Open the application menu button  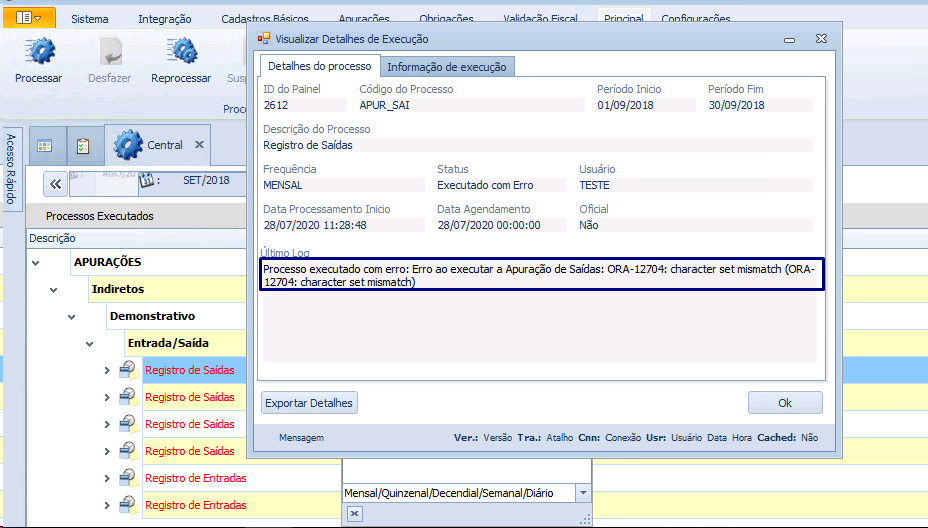point(29,18)
